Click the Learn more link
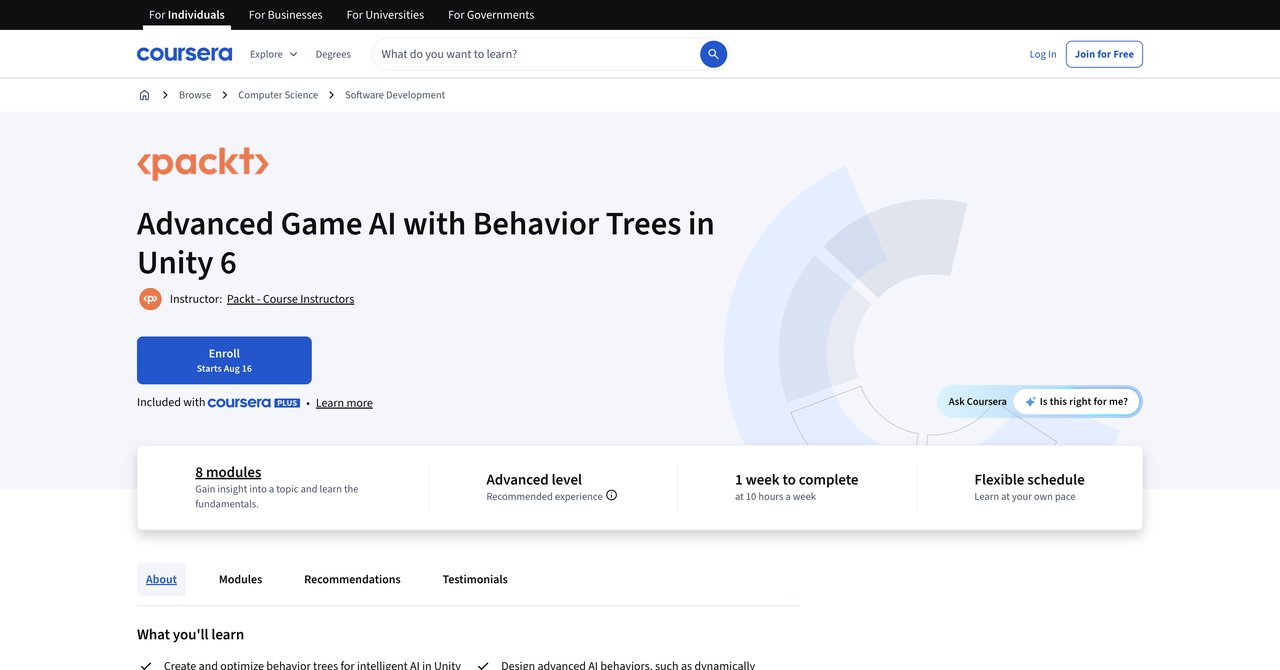The image size is (1280, 670). point(344,403)
